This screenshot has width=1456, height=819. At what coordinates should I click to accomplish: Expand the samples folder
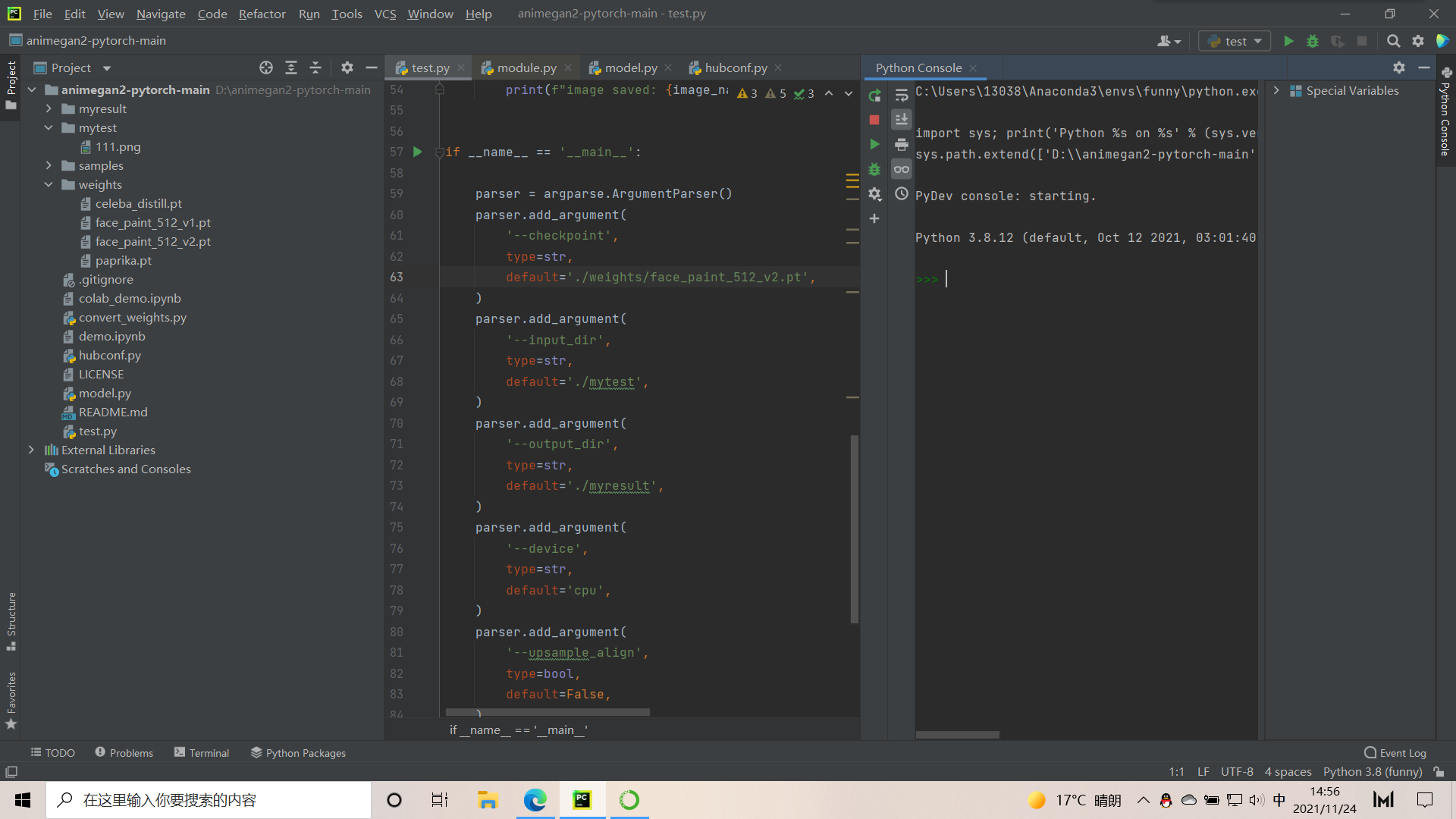(x=49, y=165)
